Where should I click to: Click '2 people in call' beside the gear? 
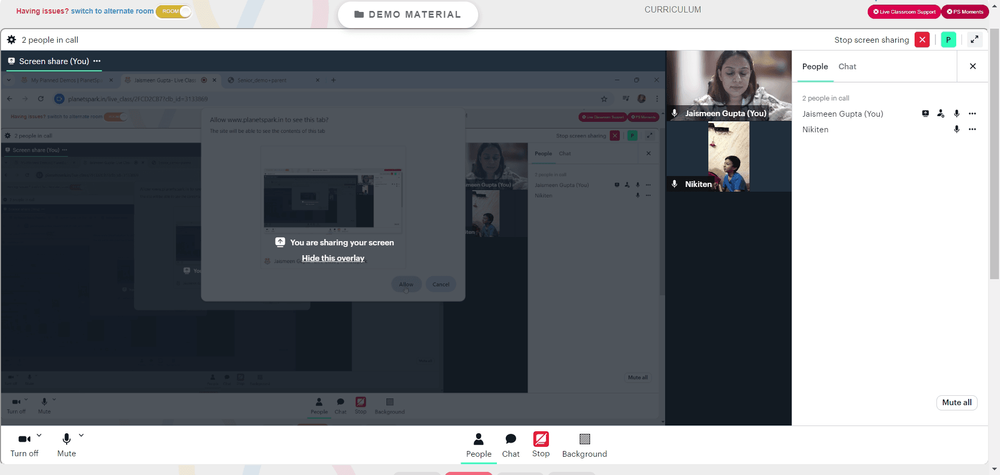pos(50,40)
